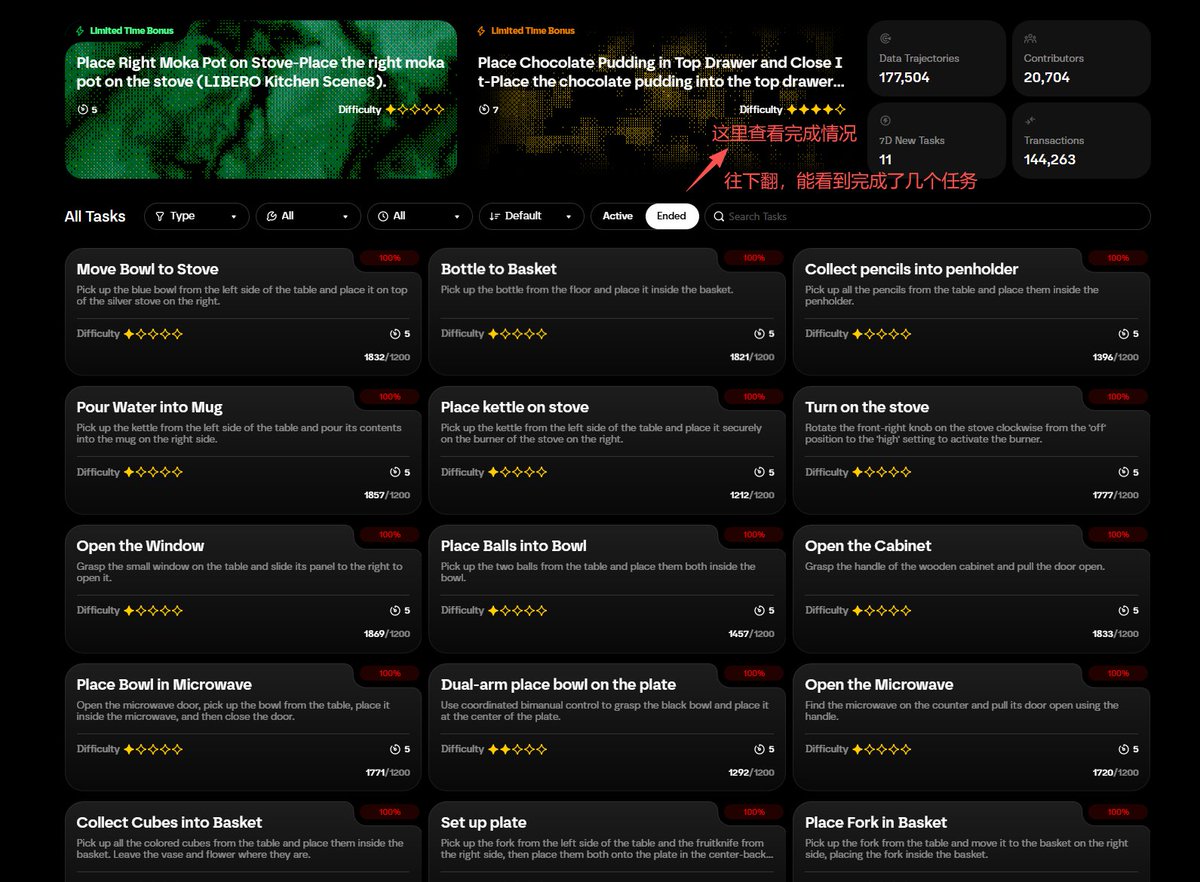
Task: Open the first All filter dropdown
Action: [308, 216]
